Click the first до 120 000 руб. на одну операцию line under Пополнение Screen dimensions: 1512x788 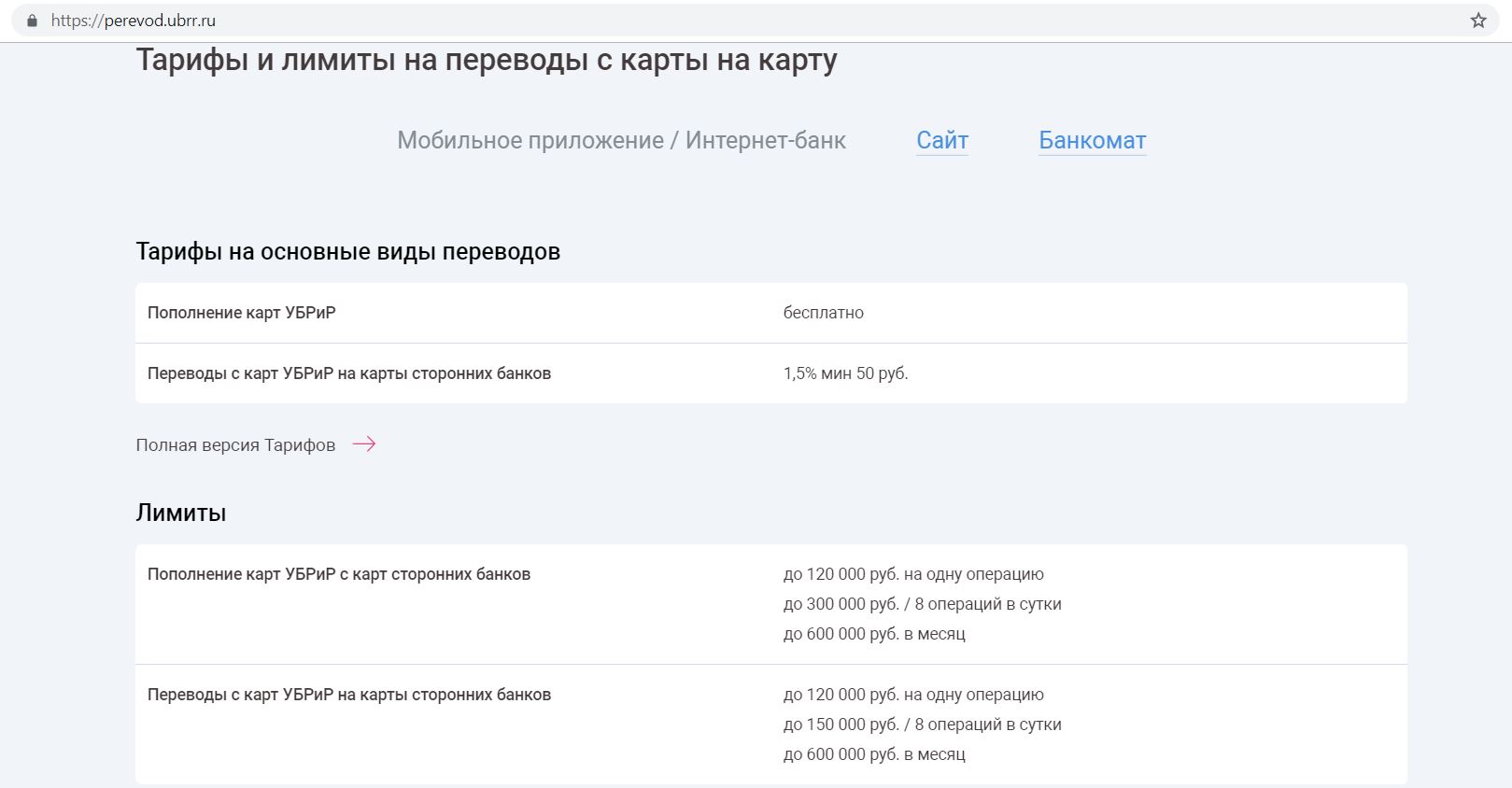tap(913, 574)
